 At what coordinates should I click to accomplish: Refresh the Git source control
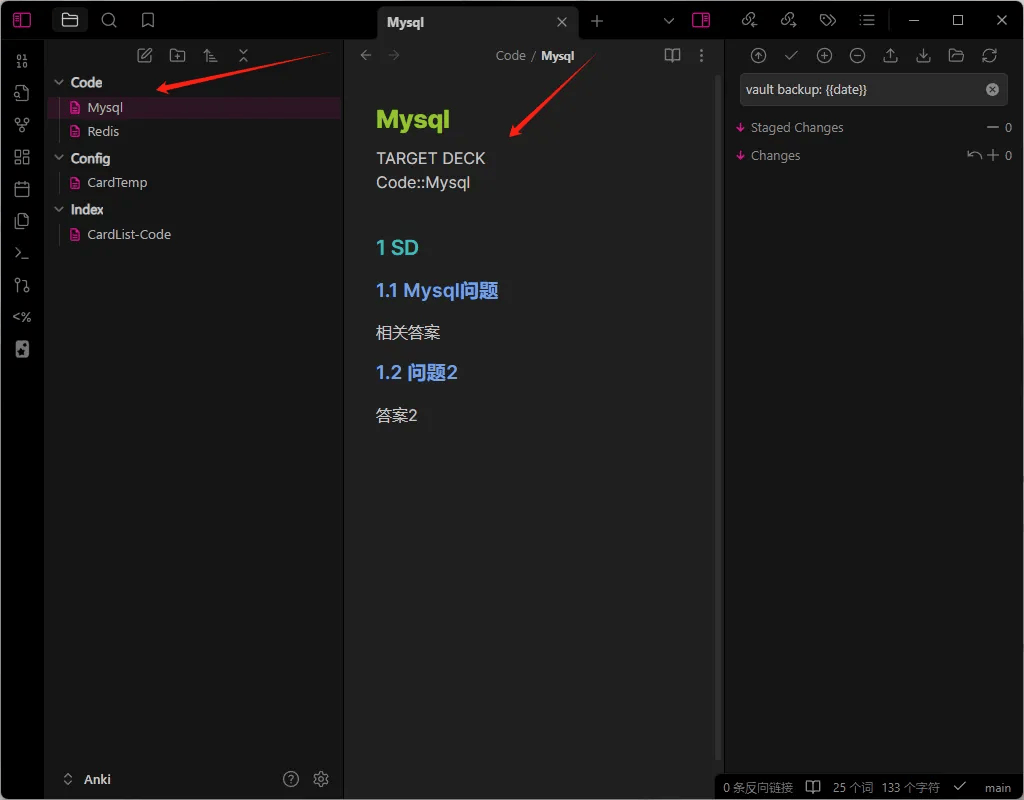(989, 56)
